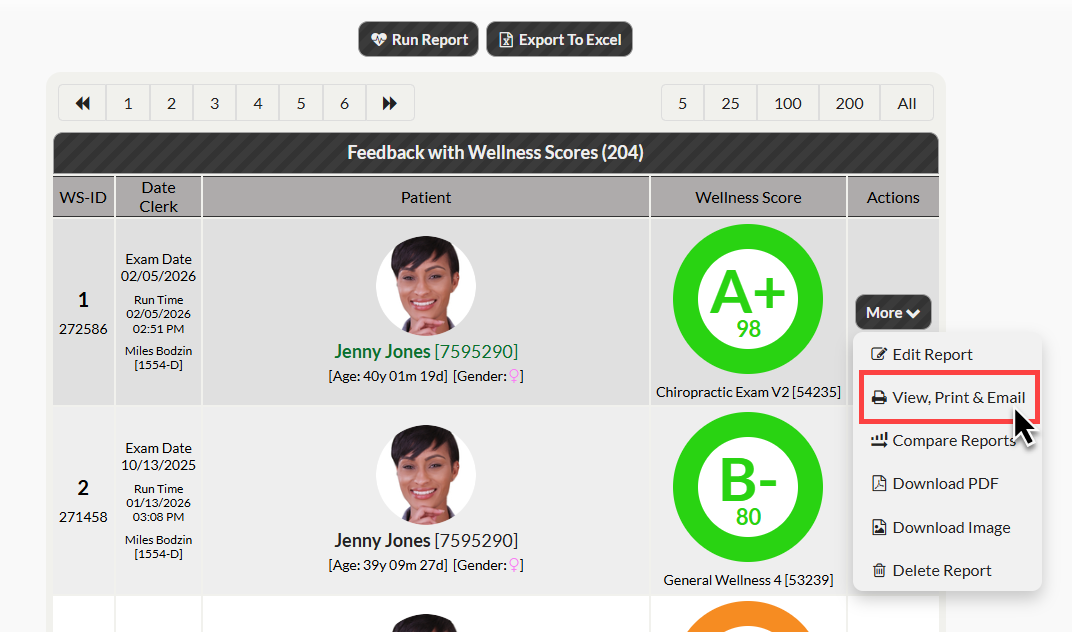The image size is (1072, 632).
Task: Click Age: 40y 01m 19d text
Action: (388, 376)
